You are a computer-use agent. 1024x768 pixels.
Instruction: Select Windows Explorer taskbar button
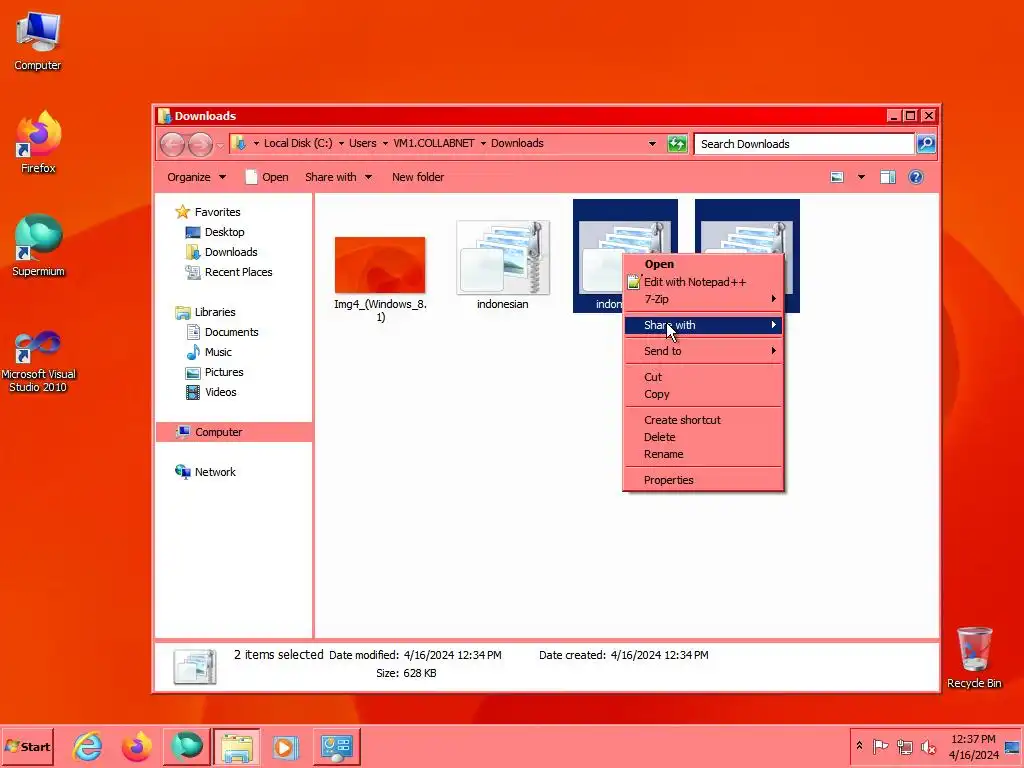[236, 746]
